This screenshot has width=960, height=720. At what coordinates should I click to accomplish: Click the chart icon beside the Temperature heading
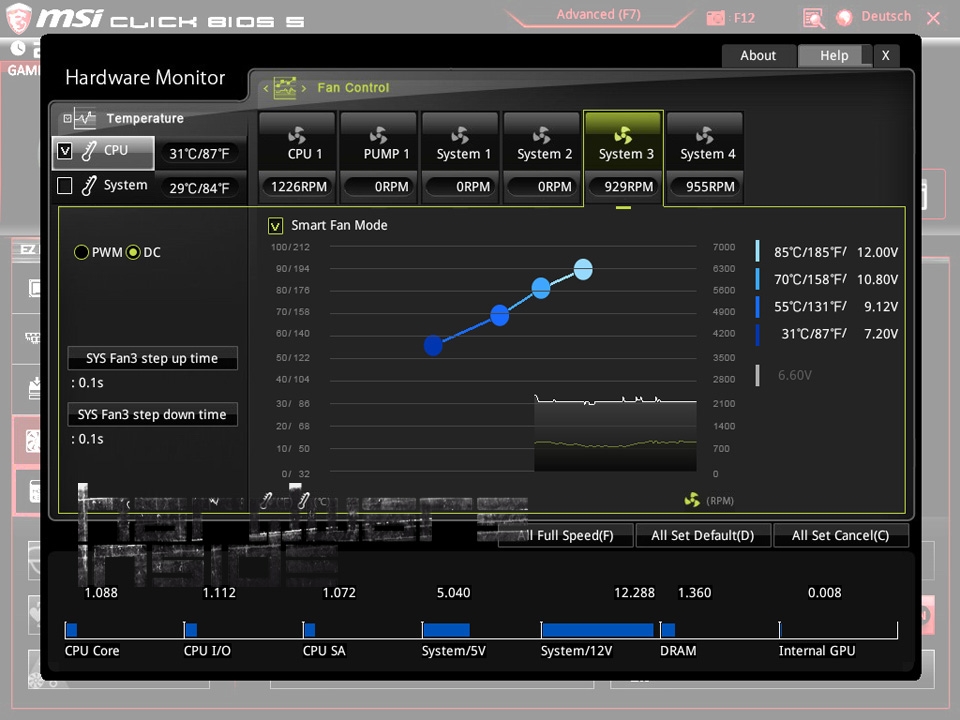85,118
